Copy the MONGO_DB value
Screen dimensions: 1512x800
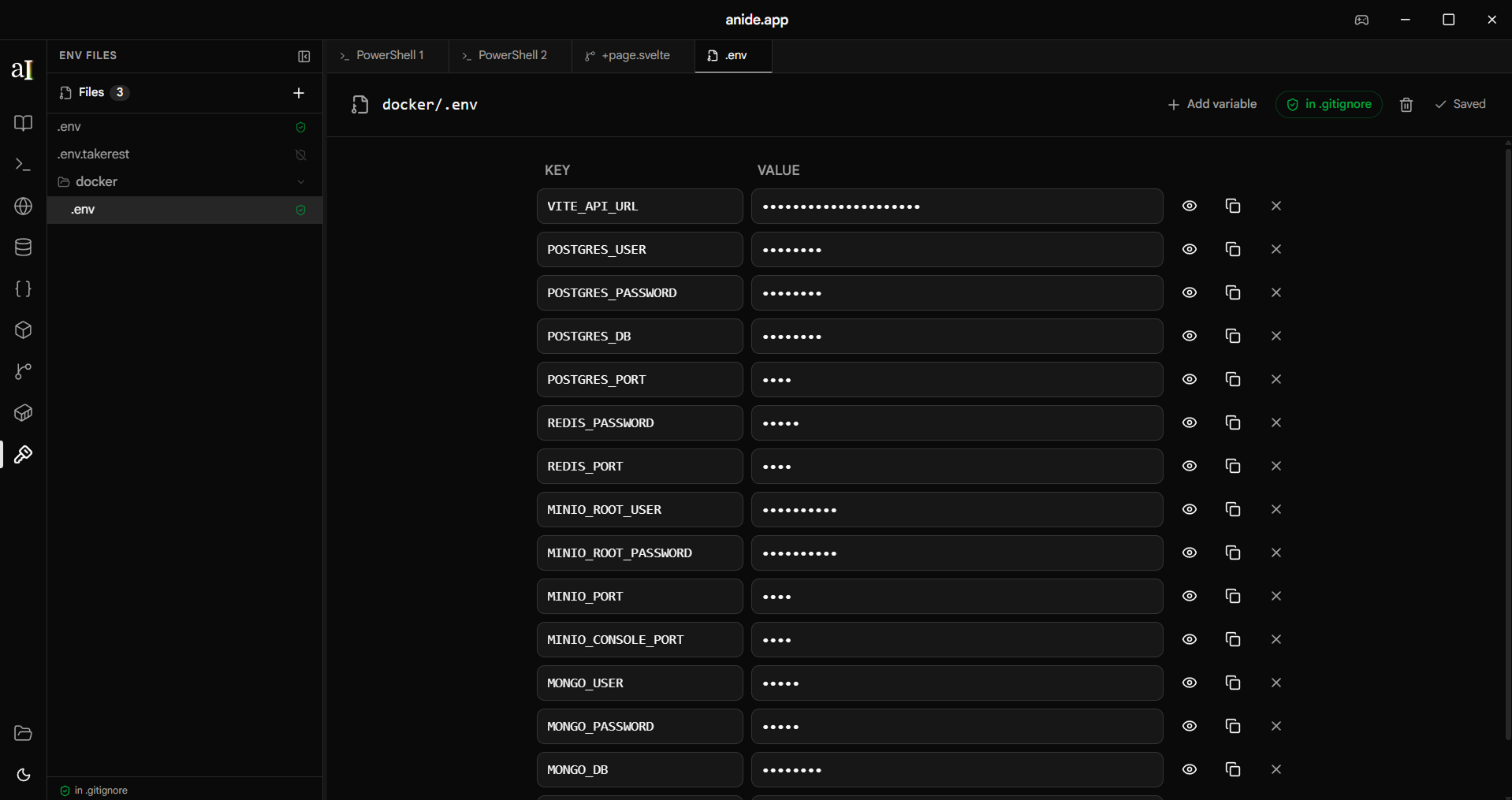[x=1233, y=770]
